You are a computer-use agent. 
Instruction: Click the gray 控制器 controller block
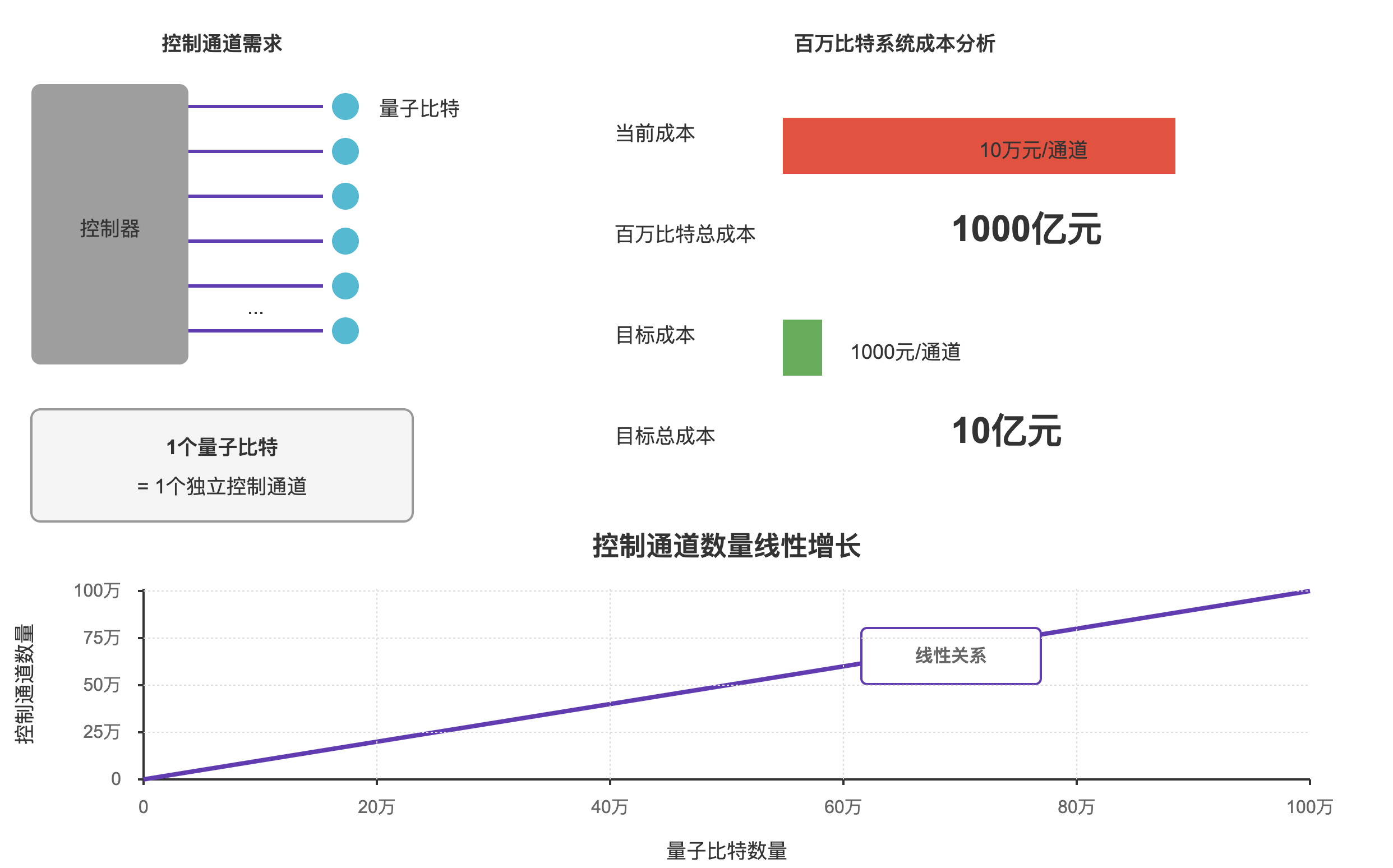coord(109,224)
